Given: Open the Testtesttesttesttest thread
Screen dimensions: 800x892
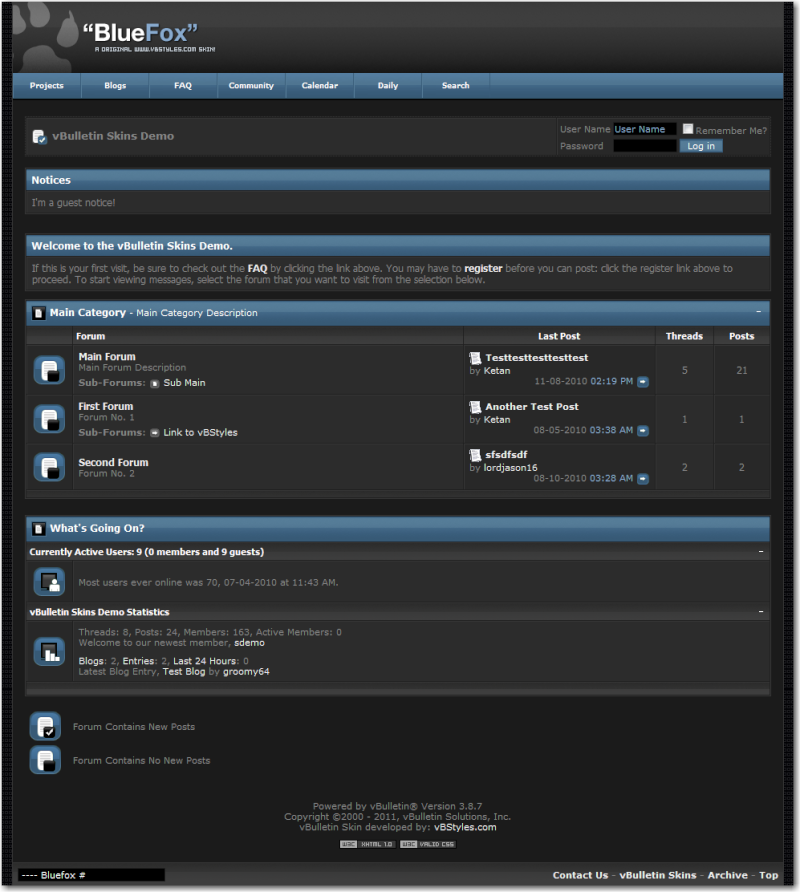Looking at the screenshot, I should point(537,358).
